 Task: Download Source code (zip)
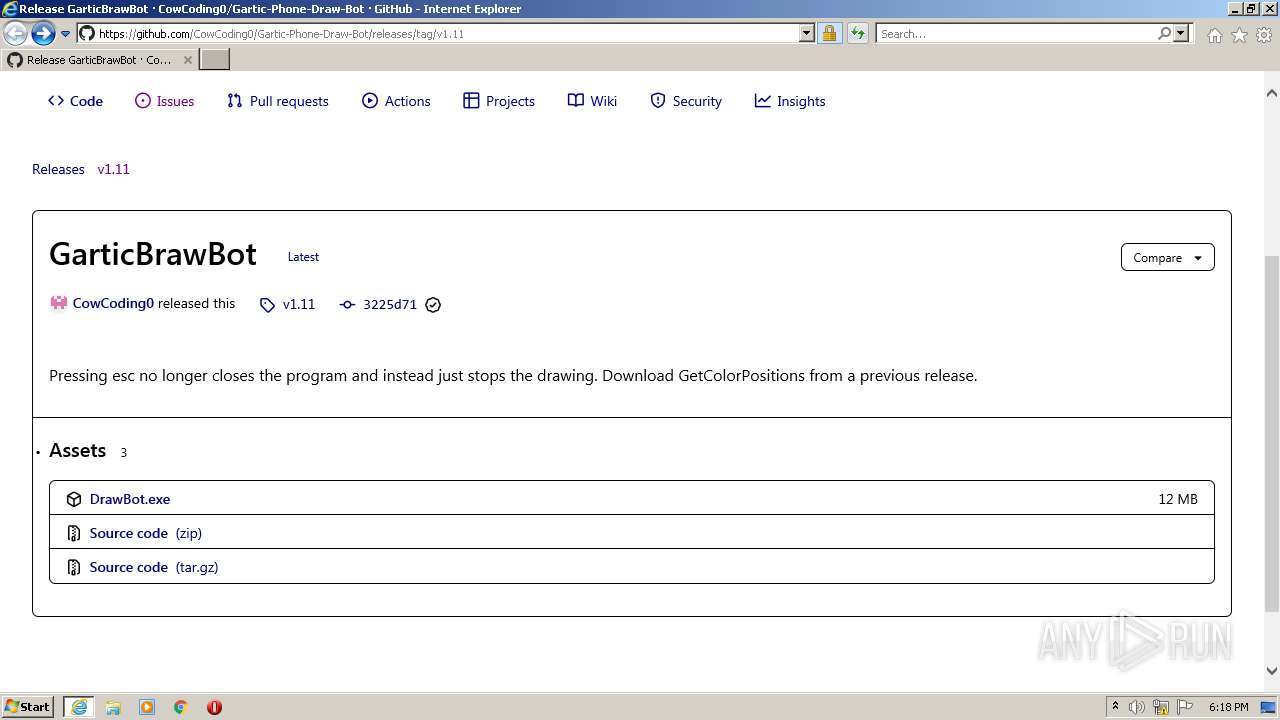pyautogui.click(x=146, y=533)
